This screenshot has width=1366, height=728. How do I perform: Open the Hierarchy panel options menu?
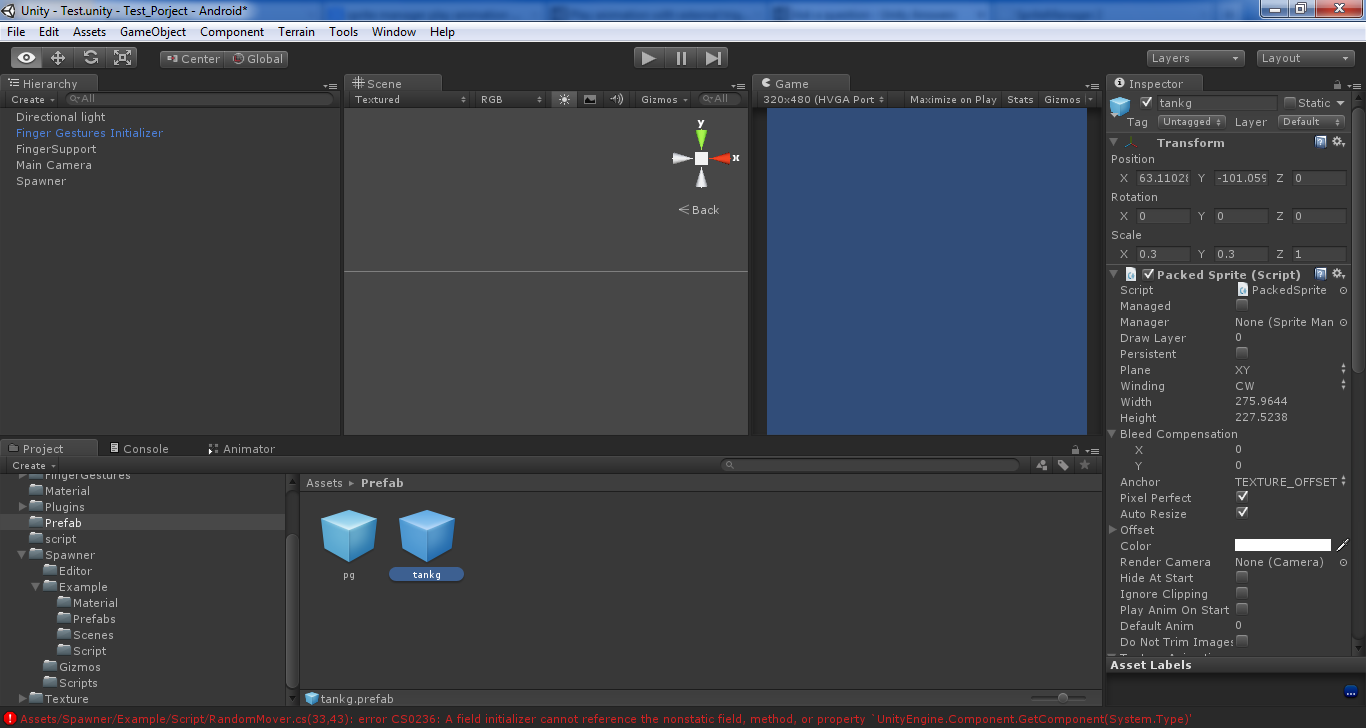tap(331, 85)
